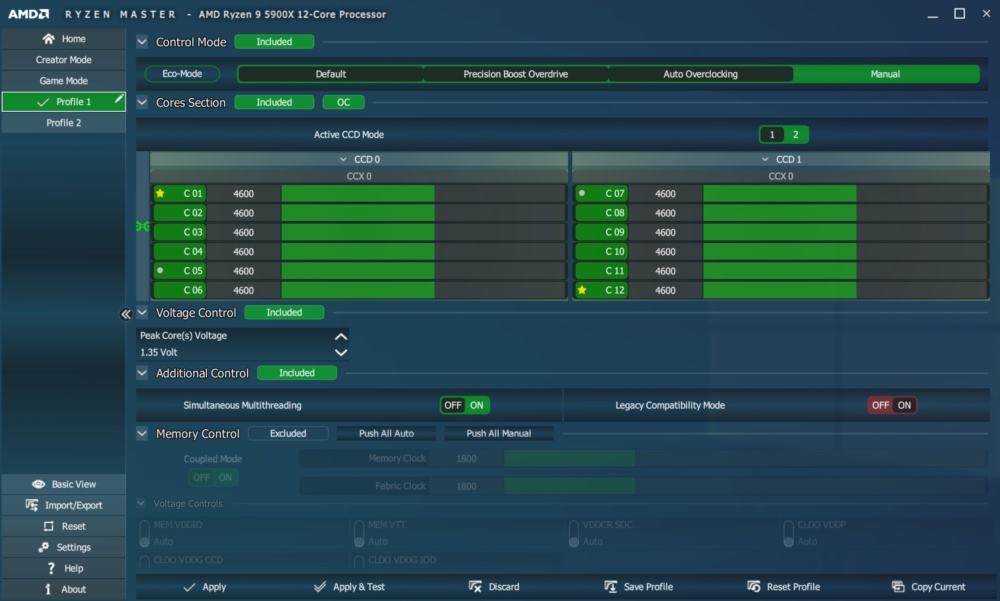
Task: Click the dot marker on core C 05
Action: [x=160, y=271]
